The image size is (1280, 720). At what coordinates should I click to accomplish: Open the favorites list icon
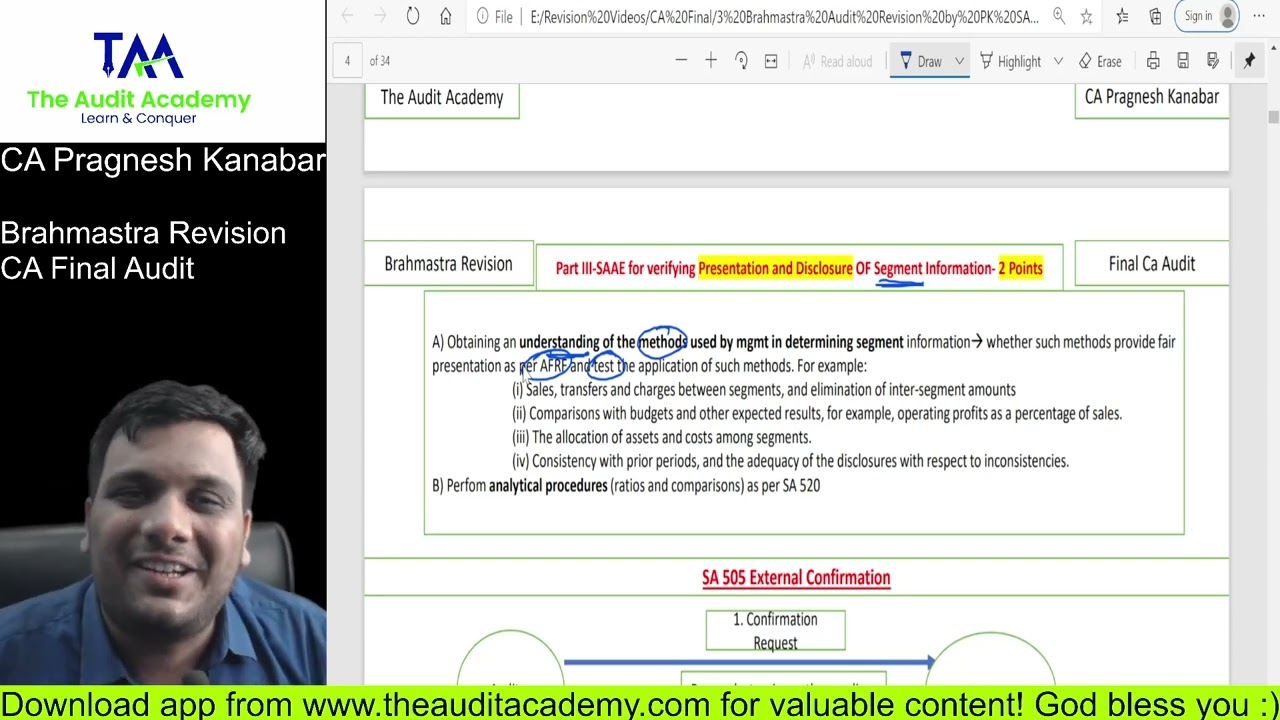tap(1122, 16)
